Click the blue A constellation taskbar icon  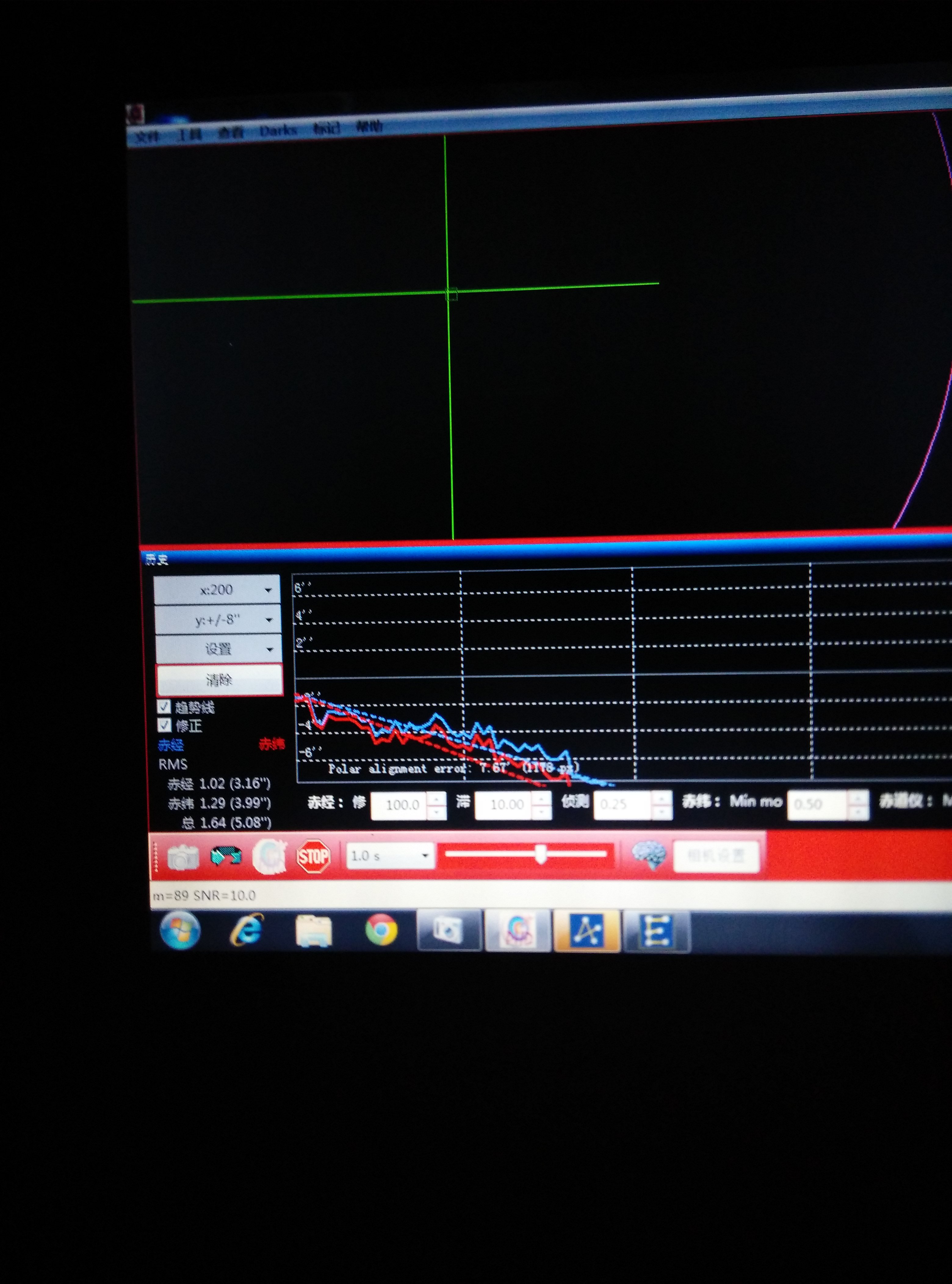[587, 930]
